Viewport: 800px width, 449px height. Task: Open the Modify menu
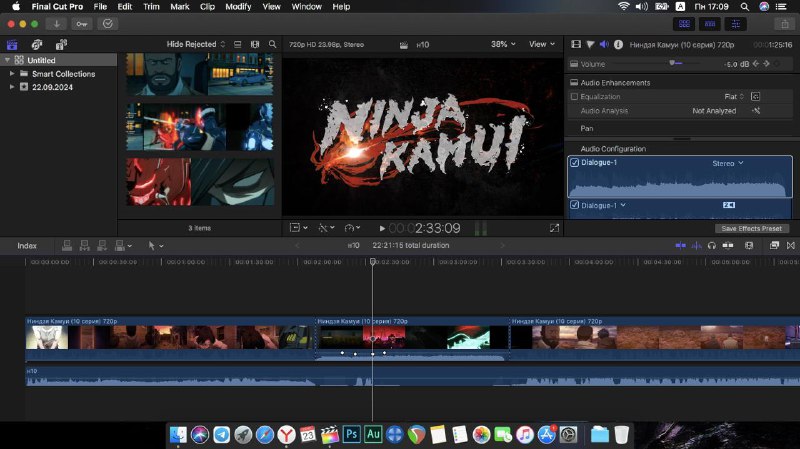[x=238, y=7]
